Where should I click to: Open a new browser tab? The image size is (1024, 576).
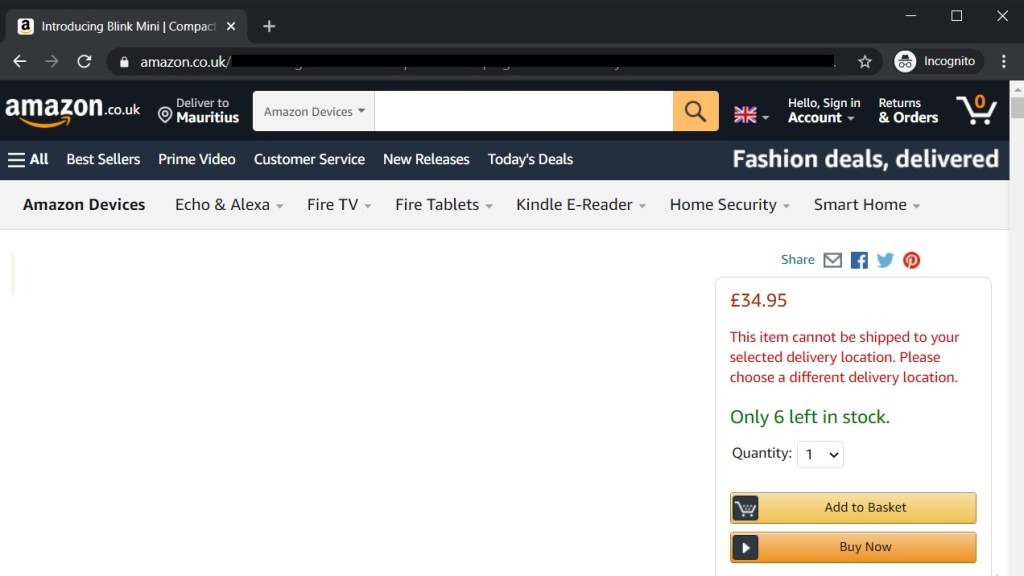tap(269, 26)
